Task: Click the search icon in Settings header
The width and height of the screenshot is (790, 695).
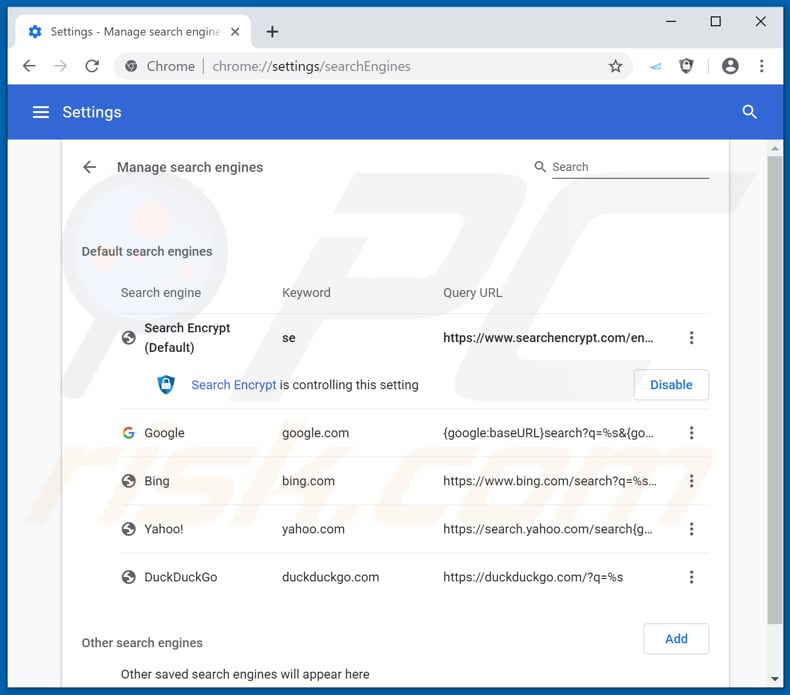Action: pos(749,112)
